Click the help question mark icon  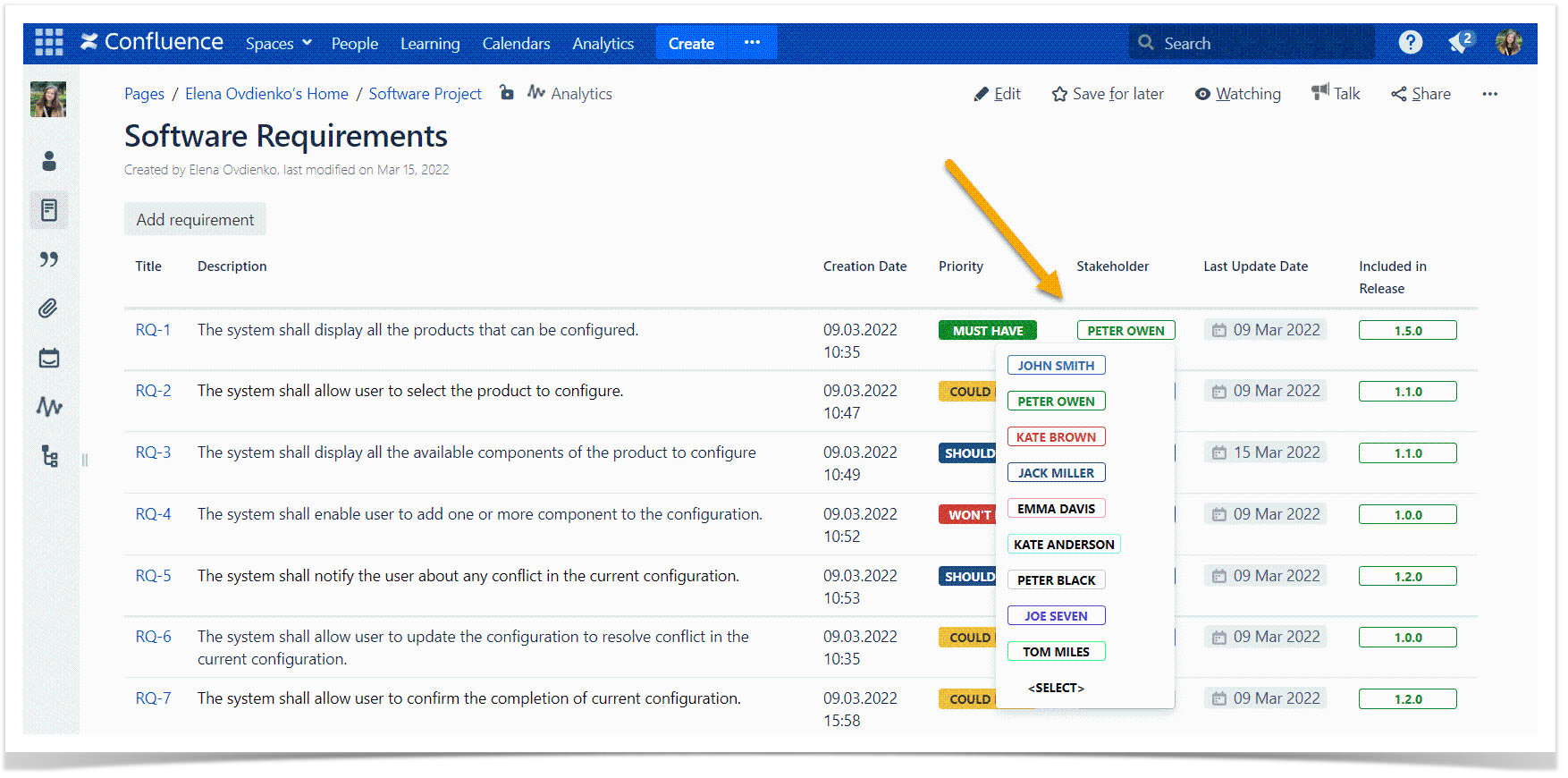1410,42
